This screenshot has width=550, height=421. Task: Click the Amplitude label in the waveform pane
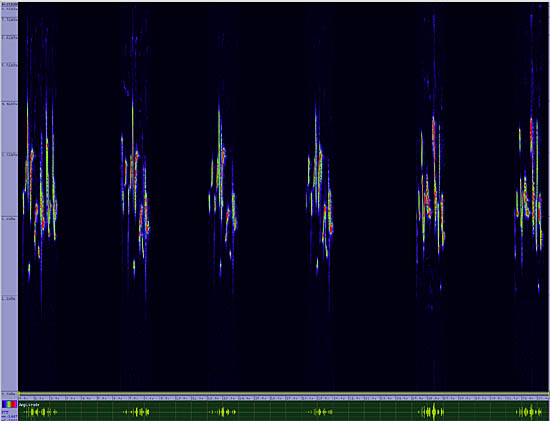(29, 405)
